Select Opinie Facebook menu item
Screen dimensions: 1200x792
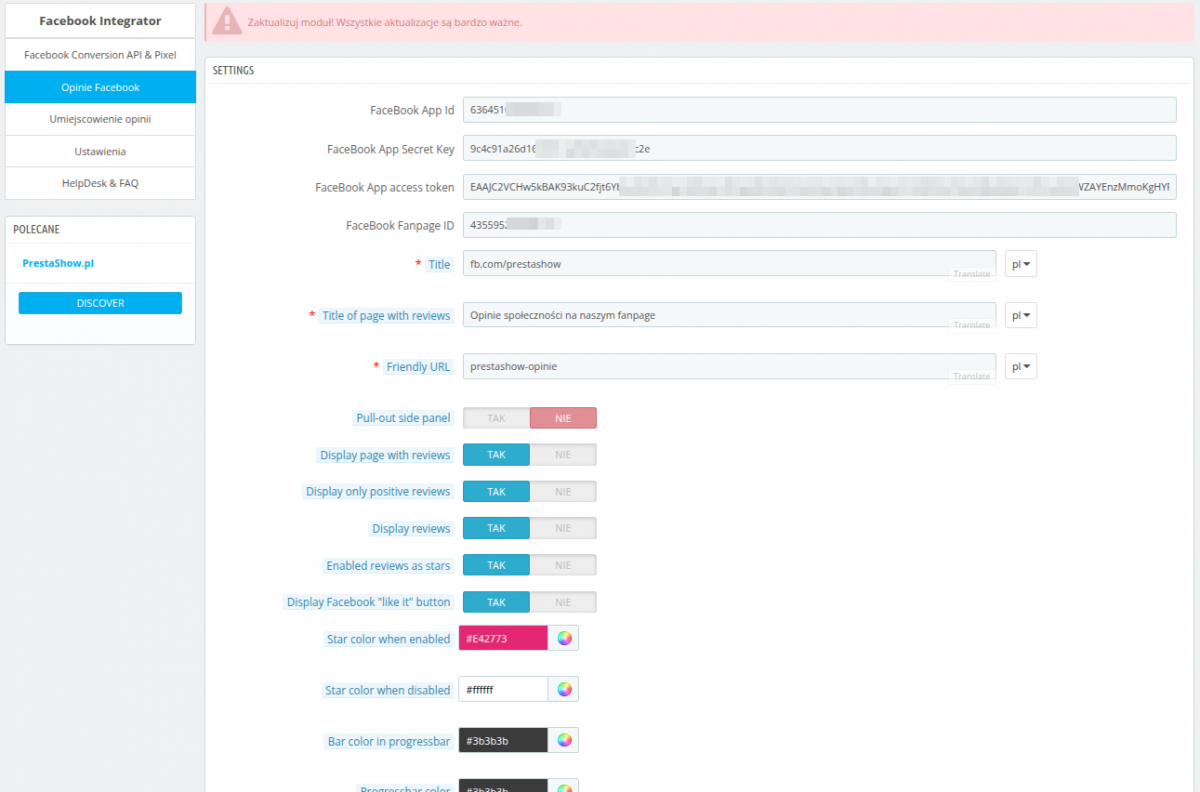(x=100, y=87)
